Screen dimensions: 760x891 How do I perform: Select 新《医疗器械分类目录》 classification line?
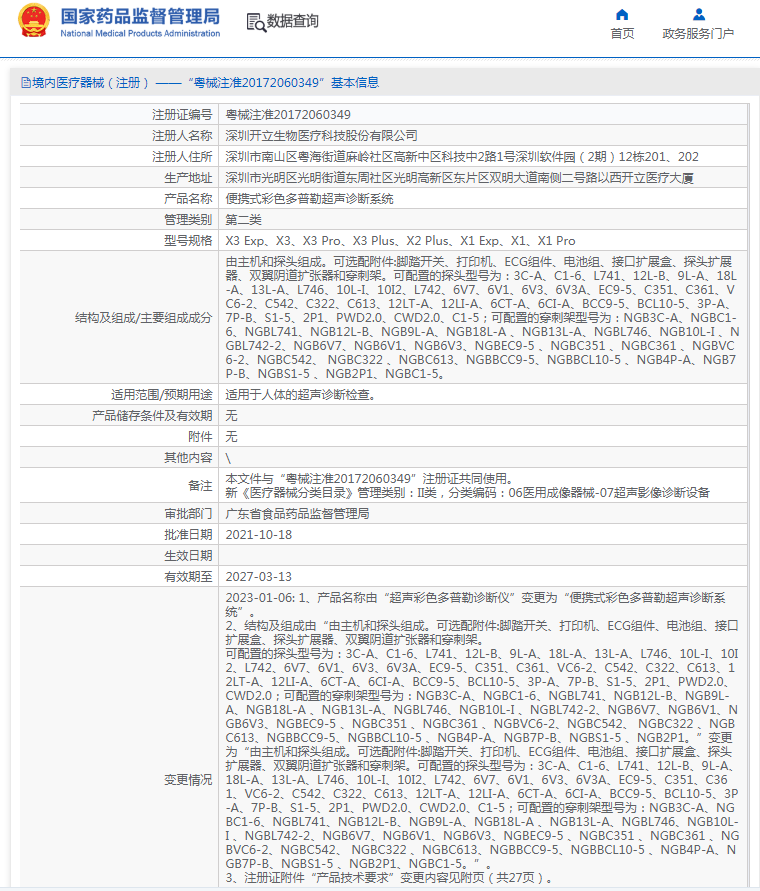pos(467,493)
